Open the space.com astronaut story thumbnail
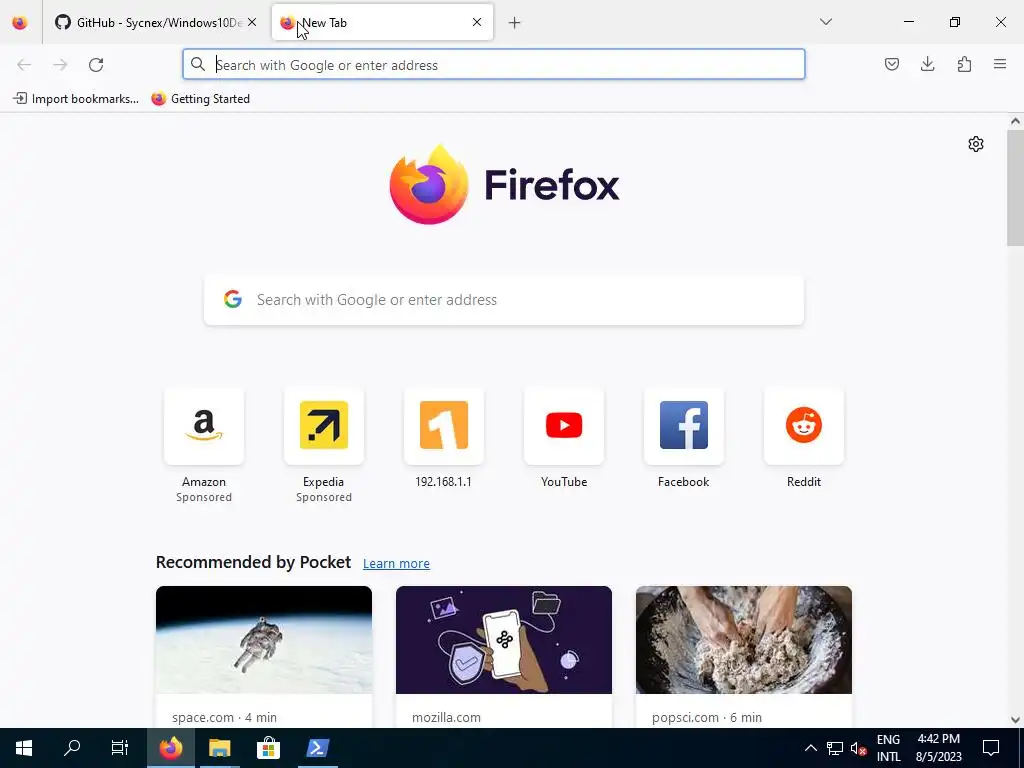This screenshot has height=768, width=1024. pyautogui.click(x=264, y=640)
